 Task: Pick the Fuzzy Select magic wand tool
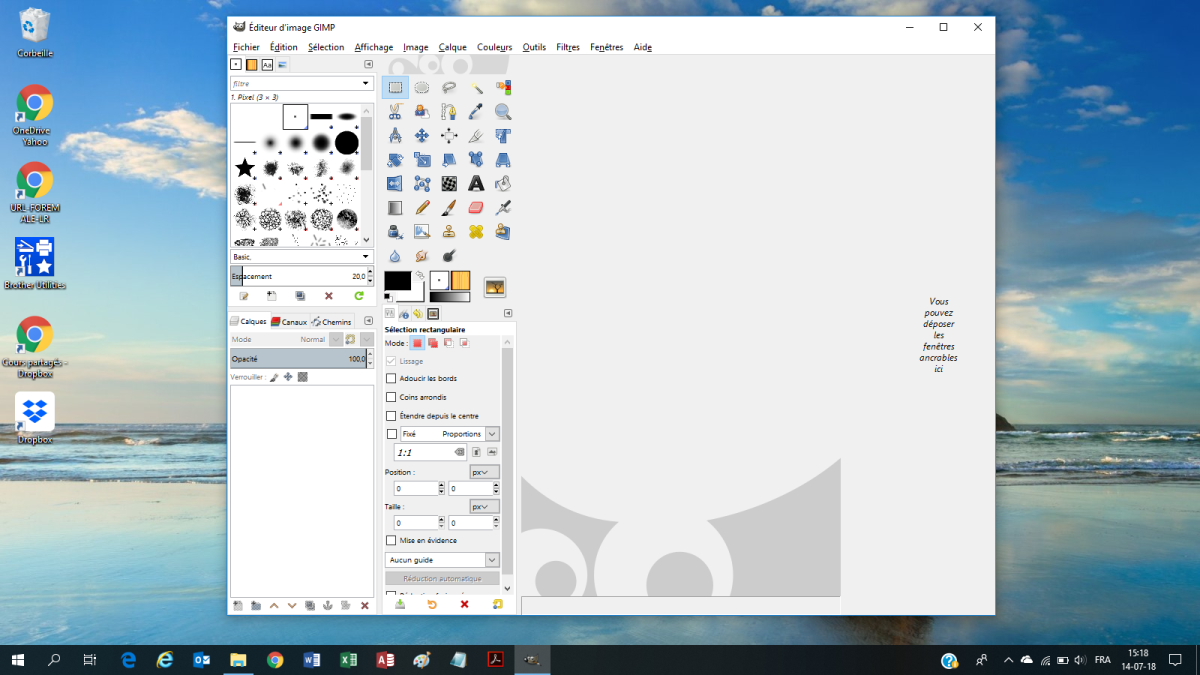(476, 88)
